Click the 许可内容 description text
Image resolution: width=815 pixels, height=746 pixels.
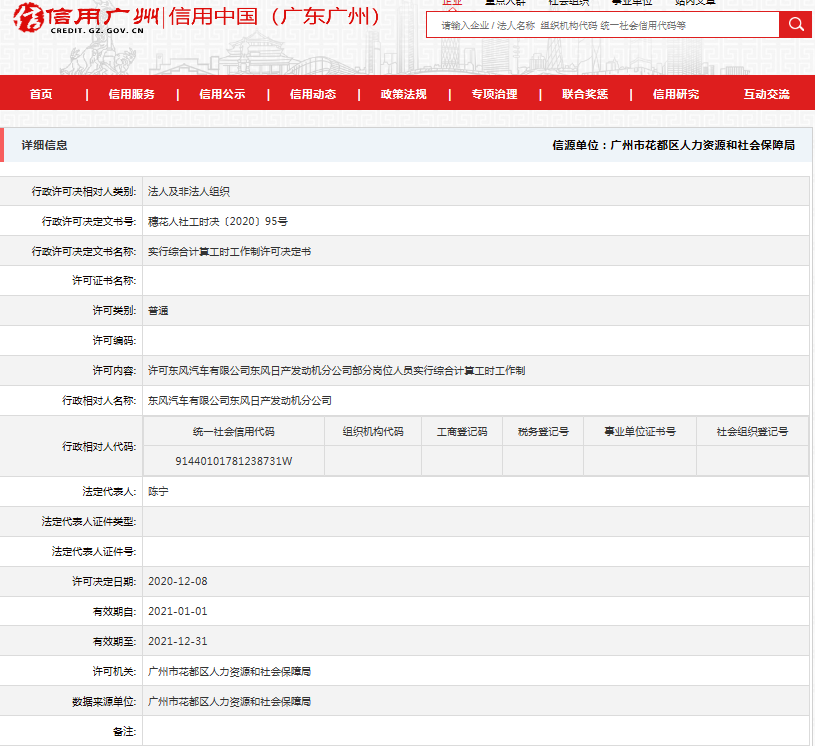click(336, 371)
